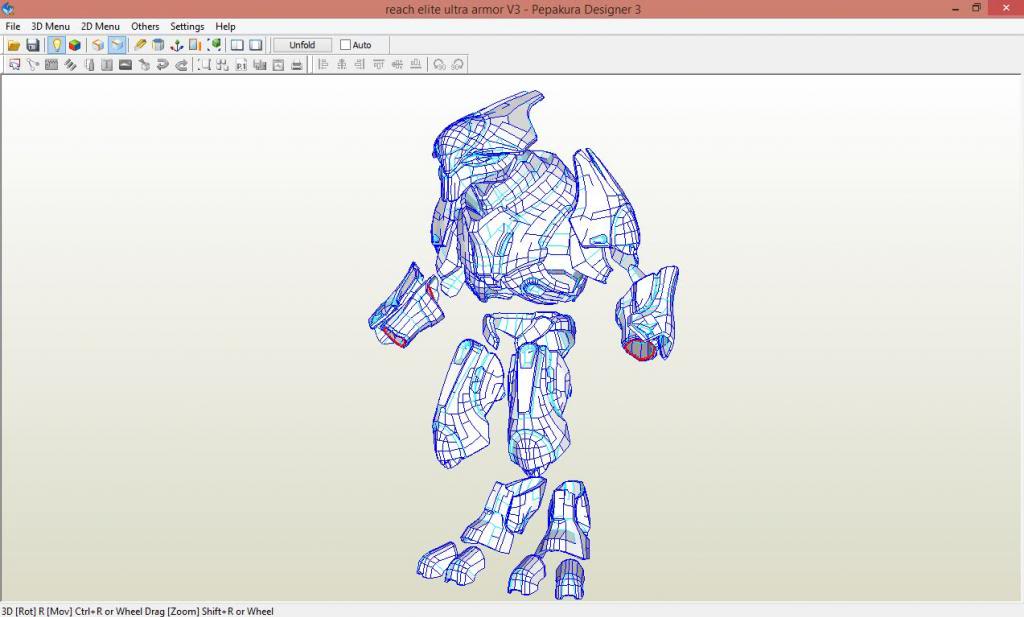
Task: Select the cursor select-and-move tool
Action: pos(14,65)
